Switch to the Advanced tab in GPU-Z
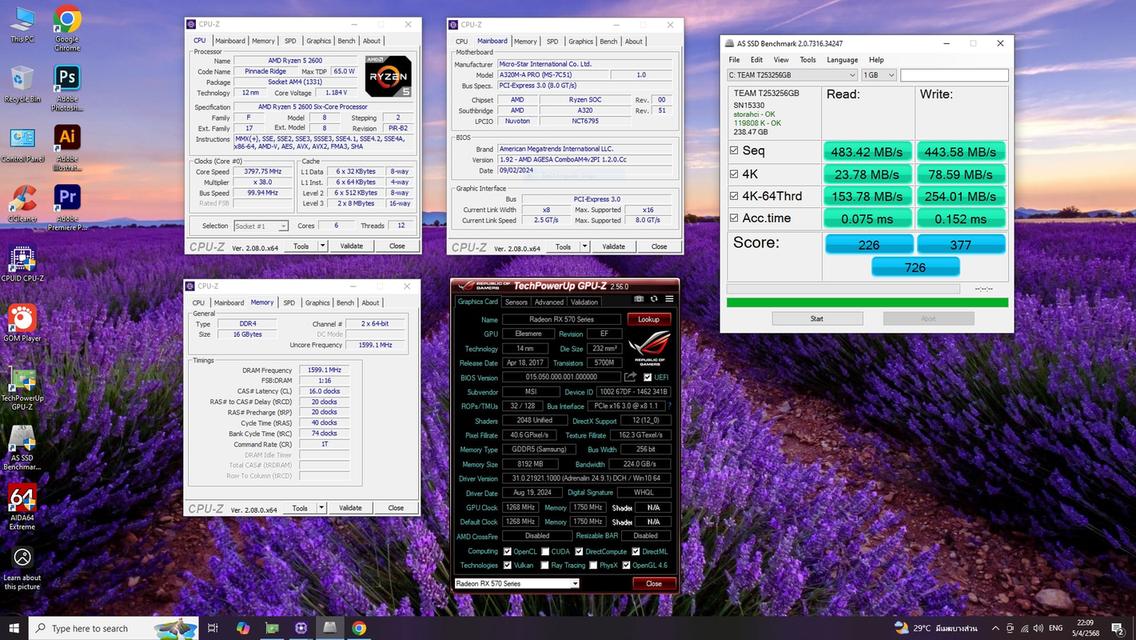1136x640 pixels. click(548, 302)
